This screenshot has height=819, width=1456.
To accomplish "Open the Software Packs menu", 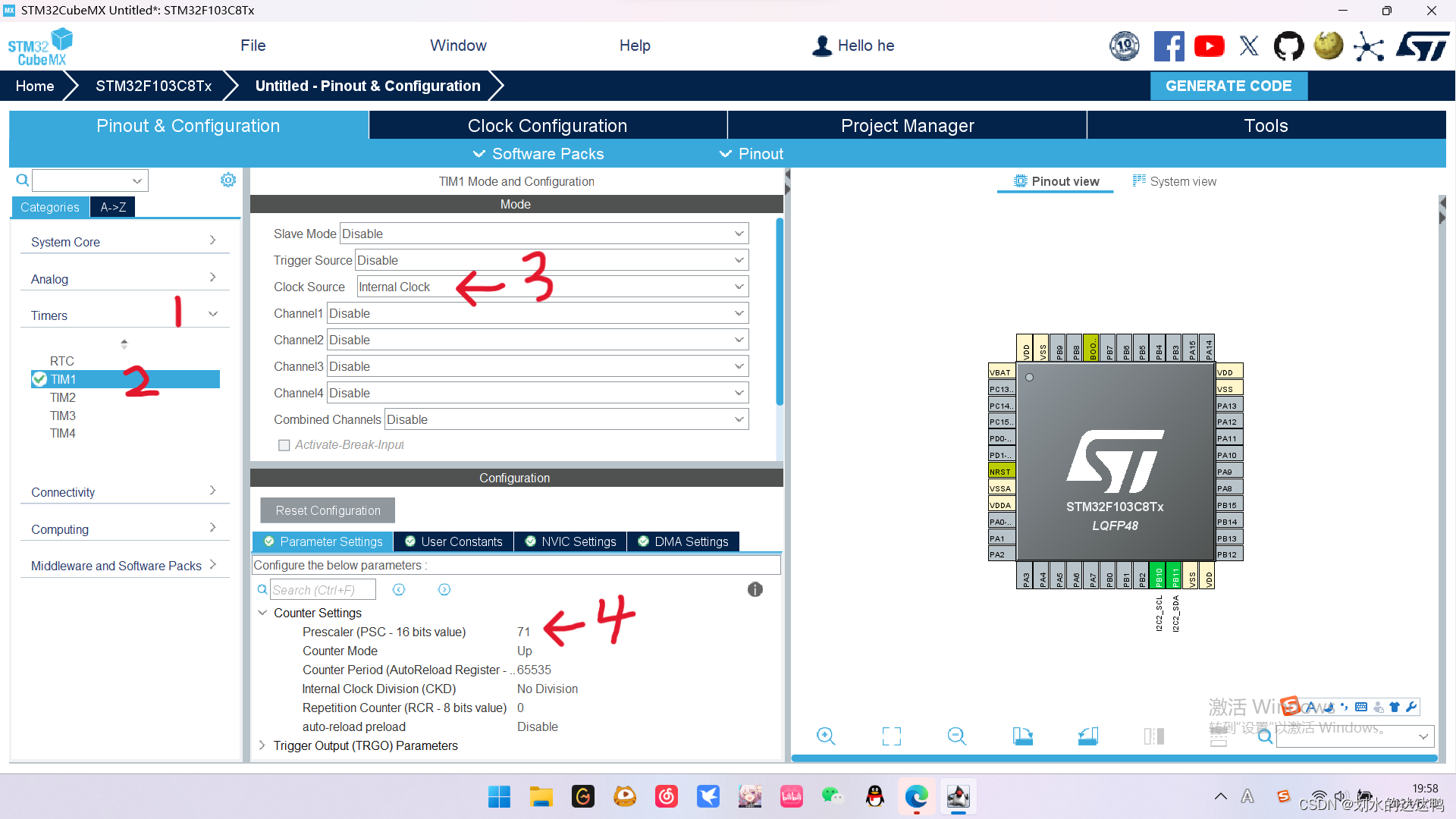I will click(538, 154).
